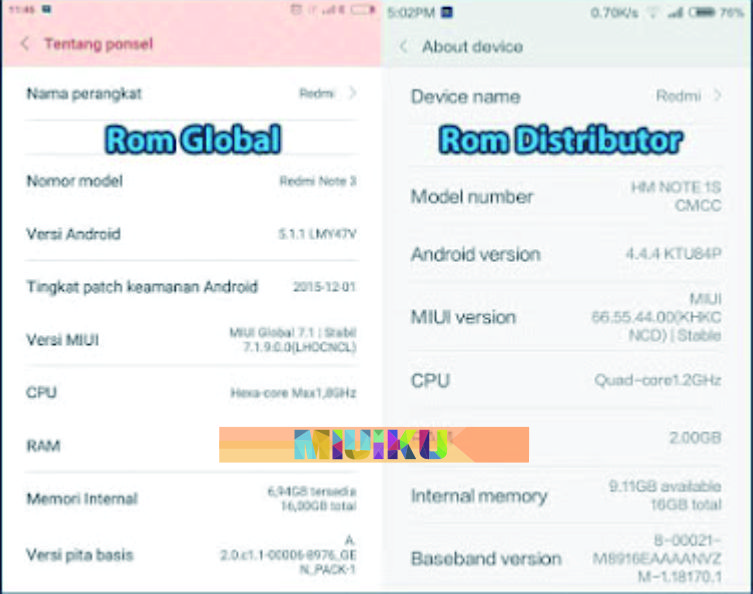The image size is (753, 594).
Task: Open Nama perangkat chevron arrow
Action: coord(352,92)
